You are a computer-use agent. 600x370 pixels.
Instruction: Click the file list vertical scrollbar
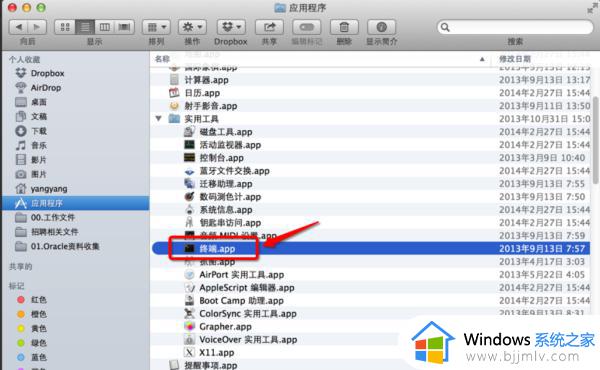[x=595, y=140]
